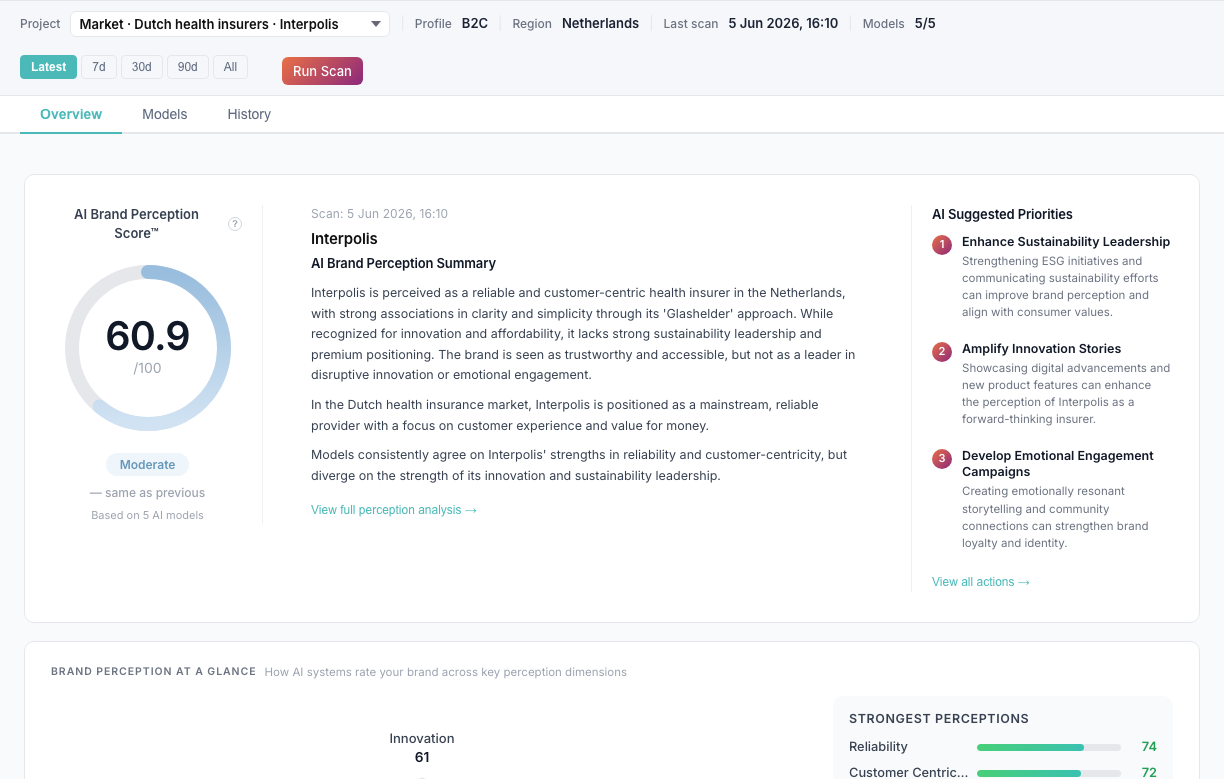Image resolution: width=1224 pixels, height=779 pixels.
Task: Switch to the Overview tab
Action: tap(71, 114)
